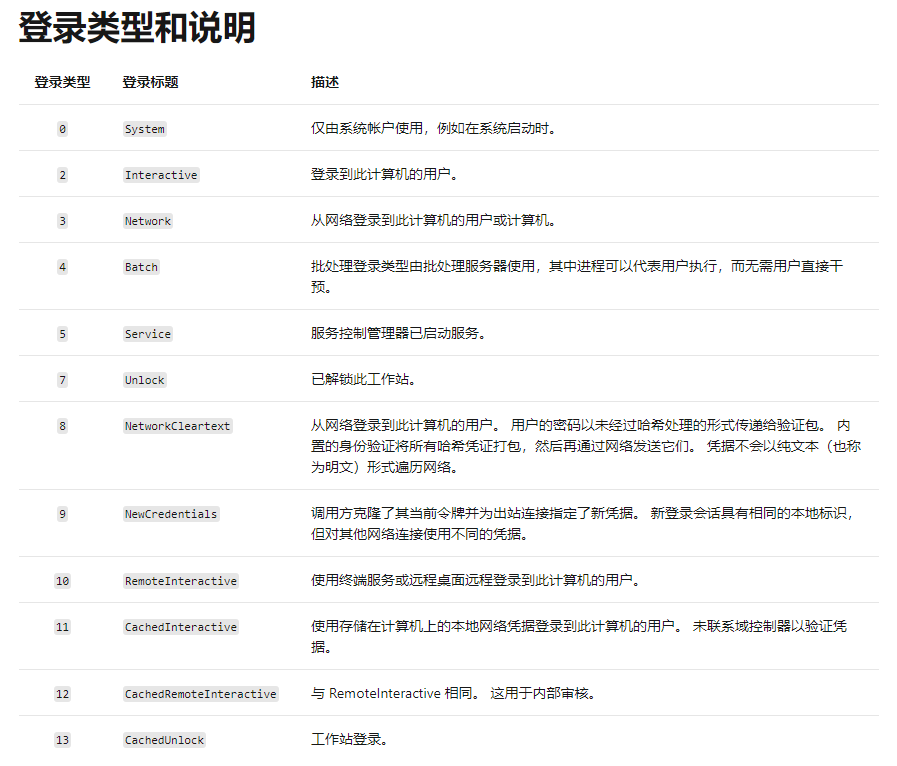
Task: Click description 登录到此计算机的用户。
Action: pyautogui.click(x=384, y=174)
